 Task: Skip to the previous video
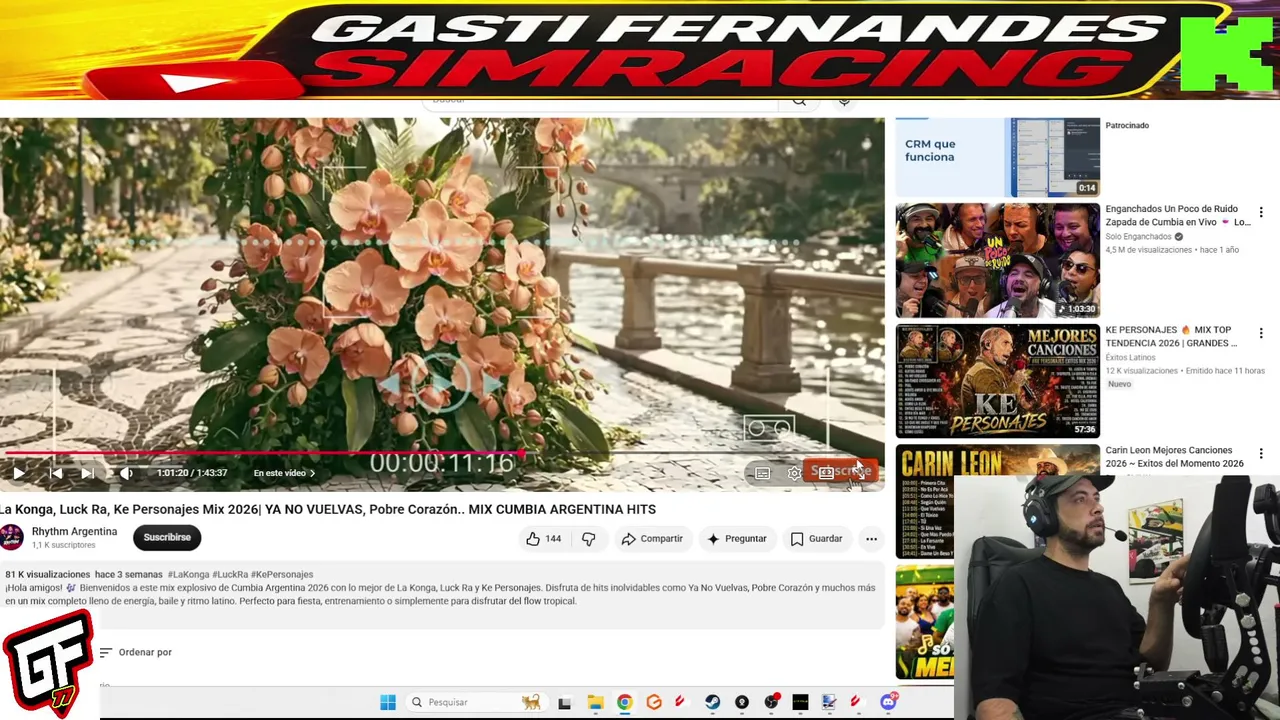point(56,473)
